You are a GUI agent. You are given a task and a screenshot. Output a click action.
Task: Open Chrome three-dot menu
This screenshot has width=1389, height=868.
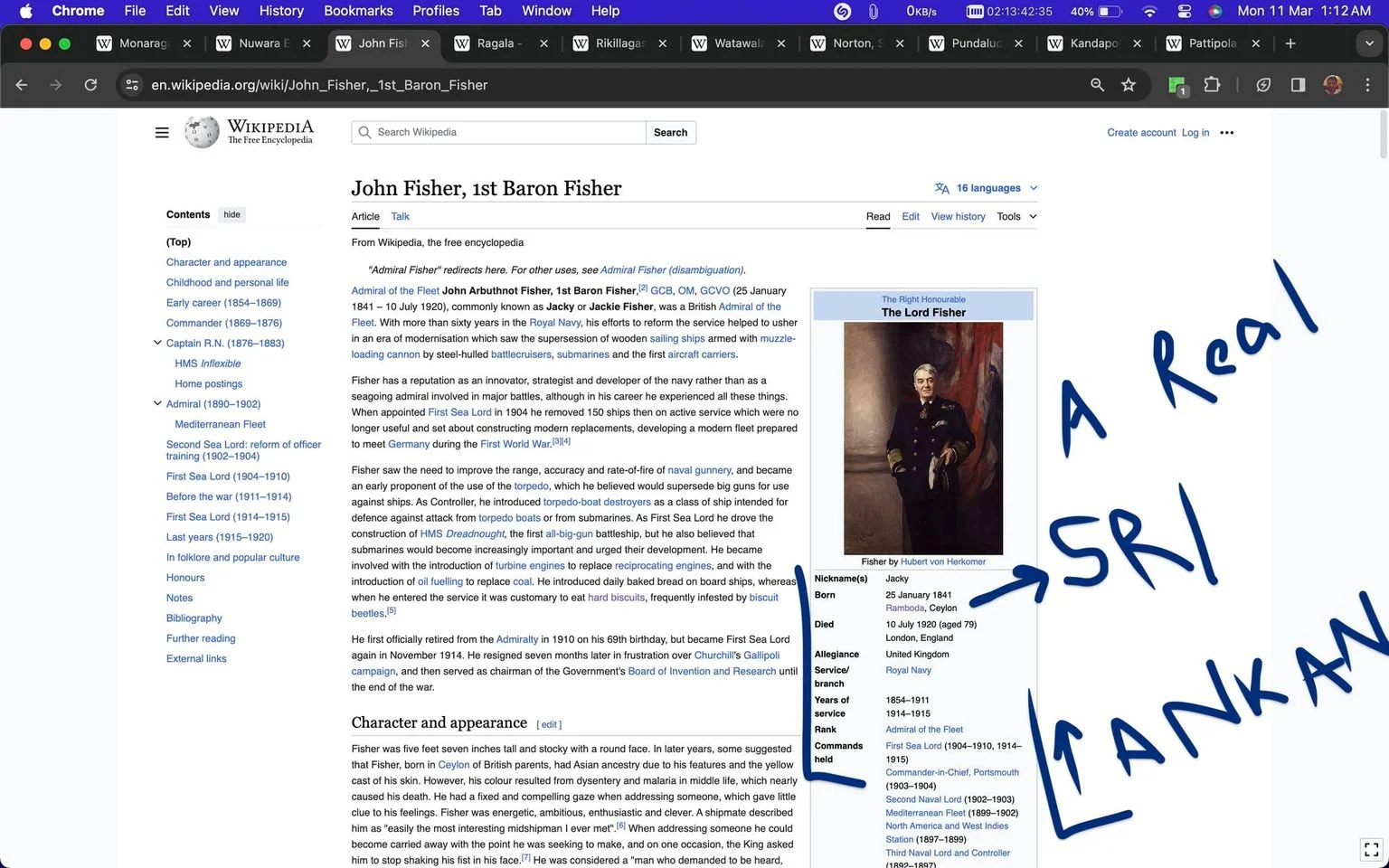coord(1367,85)
